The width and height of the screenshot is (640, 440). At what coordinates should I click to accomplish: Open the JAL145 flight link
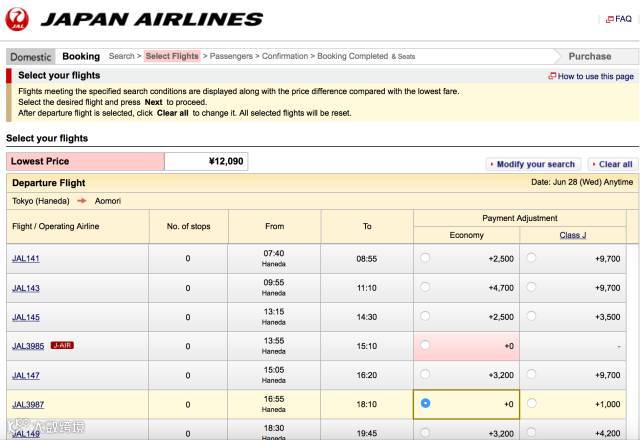[26, 317]
